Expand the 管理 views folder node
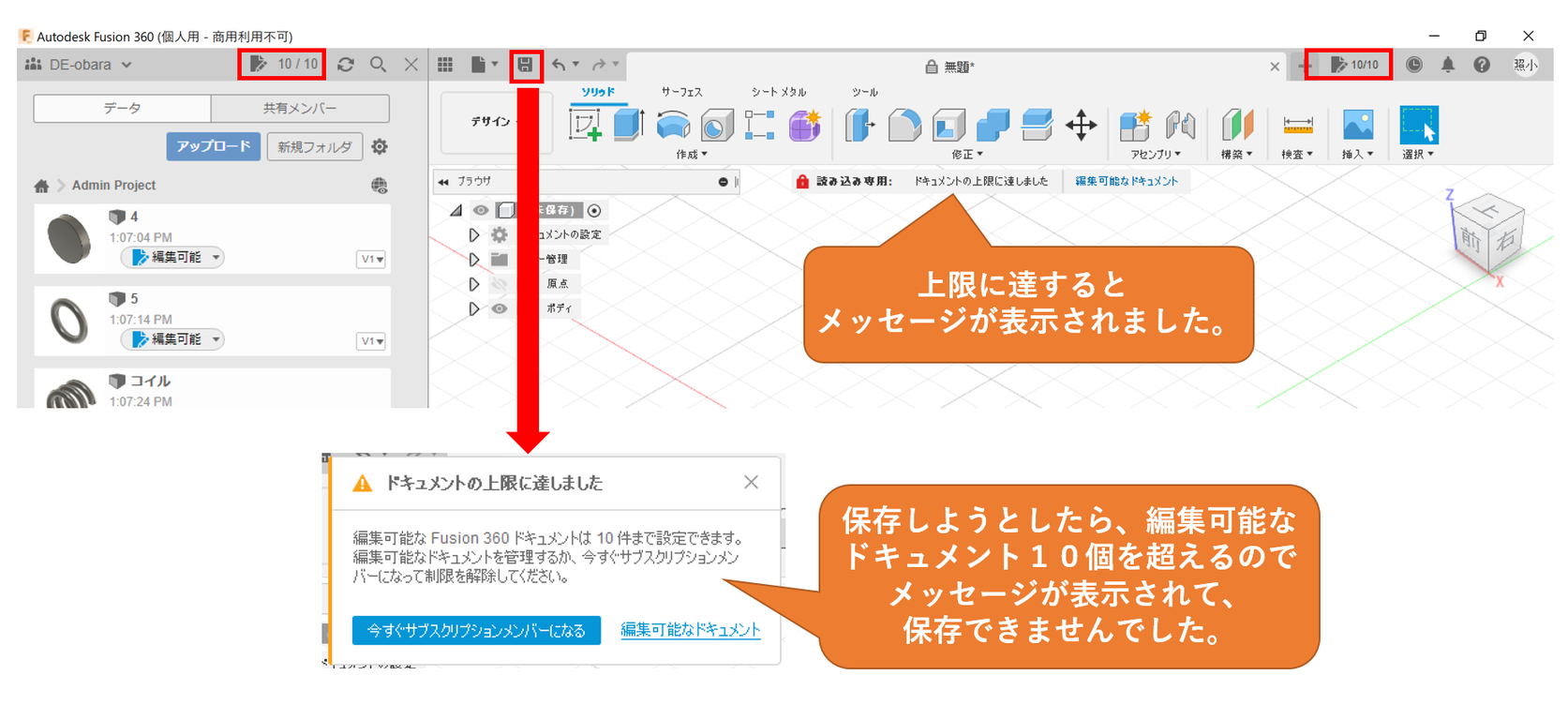Image resolution: width=1568 pixels, height=720 pixels. (x=474, y=259)
